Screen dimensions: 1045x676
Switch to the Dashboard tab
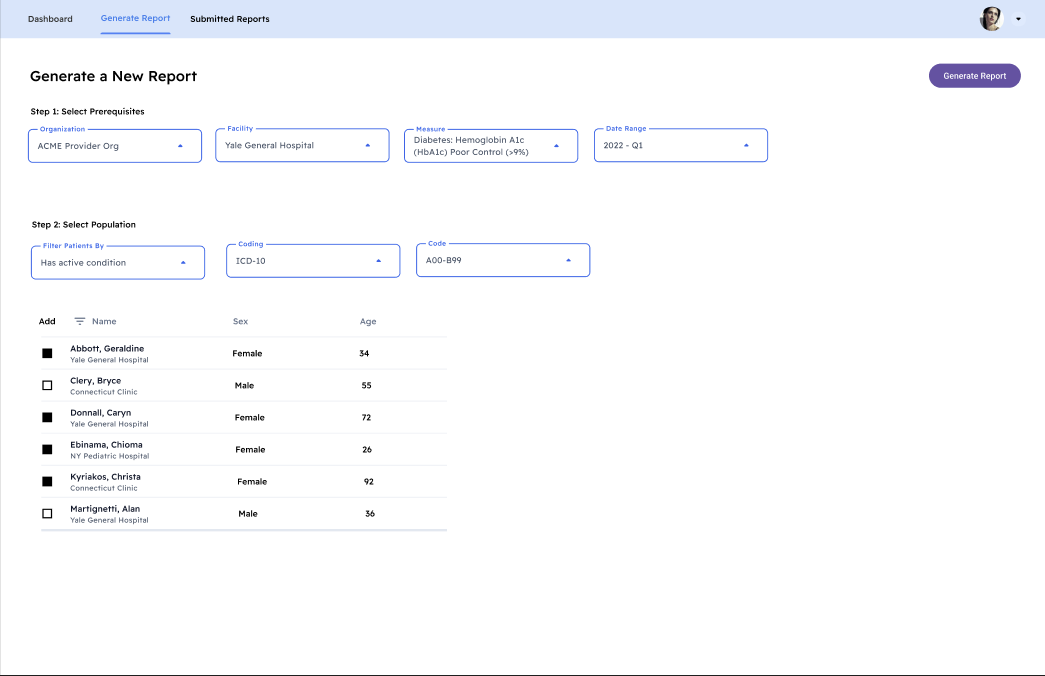tap(50, 18)
